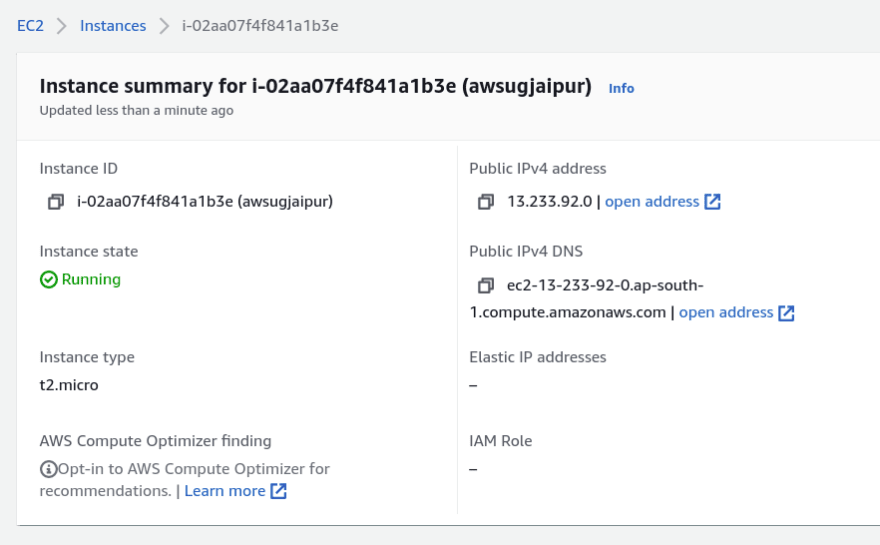Open the Info link beside instance summary
This screenshot has height=545, width=880.
tap(621, 88)
